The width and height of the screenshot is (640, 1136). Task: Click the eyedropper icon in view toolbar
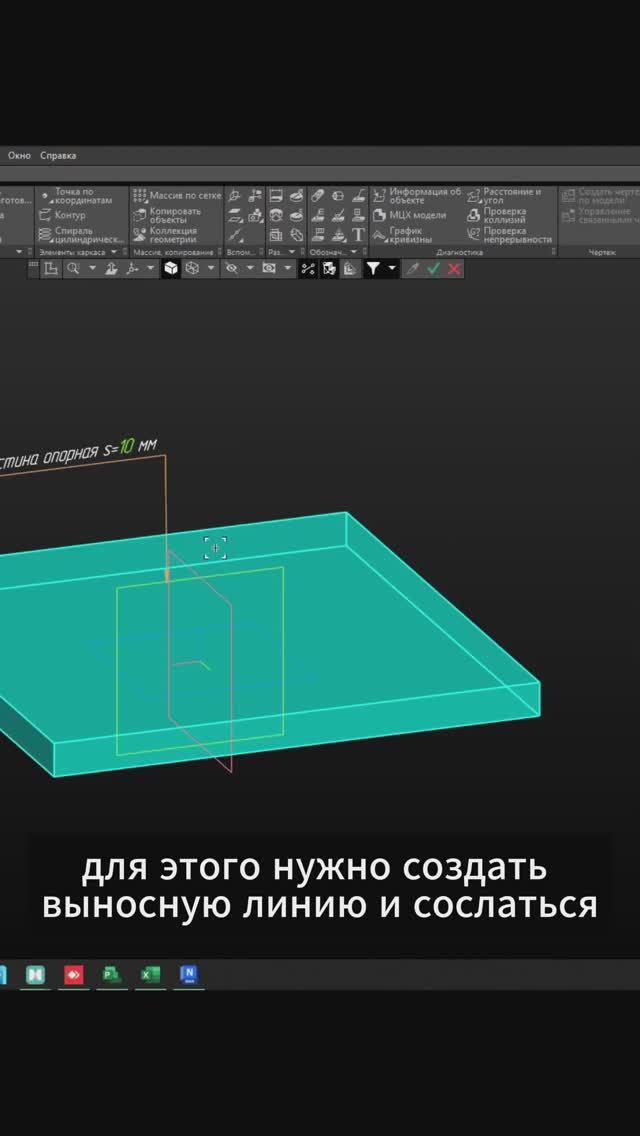pyautogui.click(x=412, y=269)
